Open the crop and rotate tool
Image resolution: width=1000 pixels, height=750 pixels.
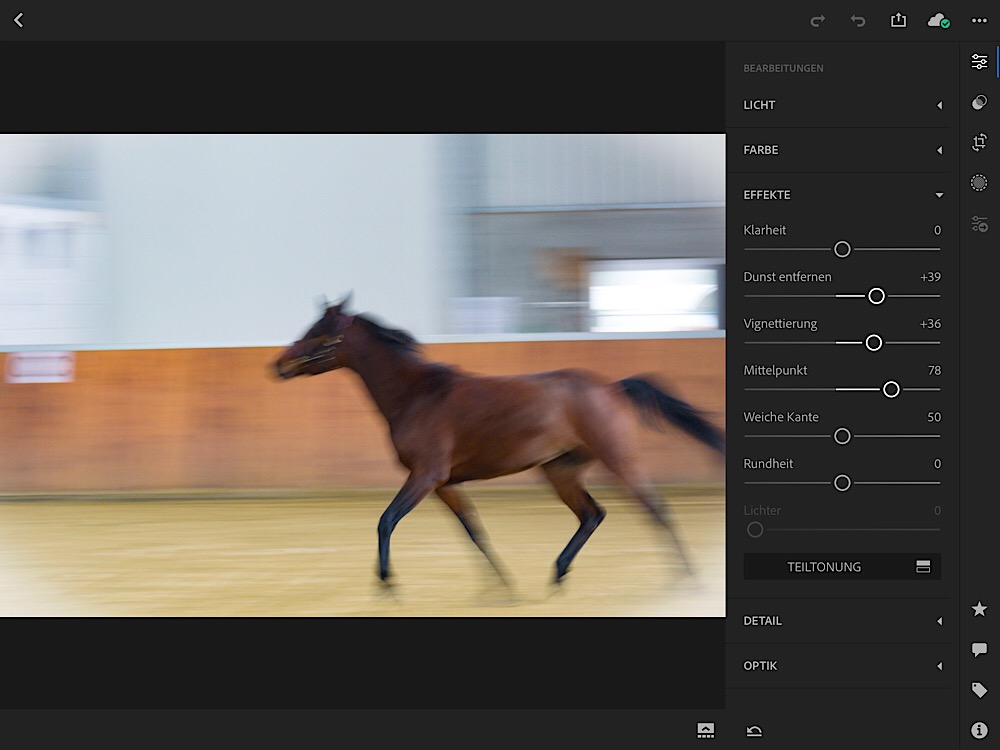click(979, 142)
